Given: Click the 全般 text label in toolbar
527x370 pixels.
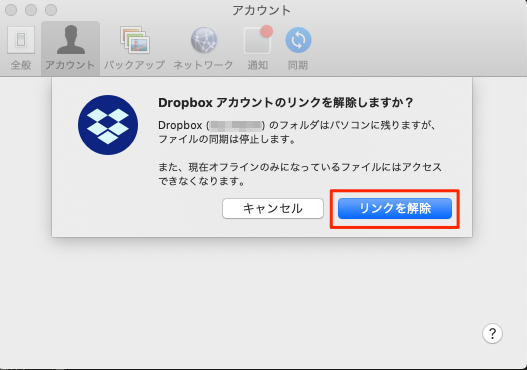Looking at the screenshot, I should point(21,65).
